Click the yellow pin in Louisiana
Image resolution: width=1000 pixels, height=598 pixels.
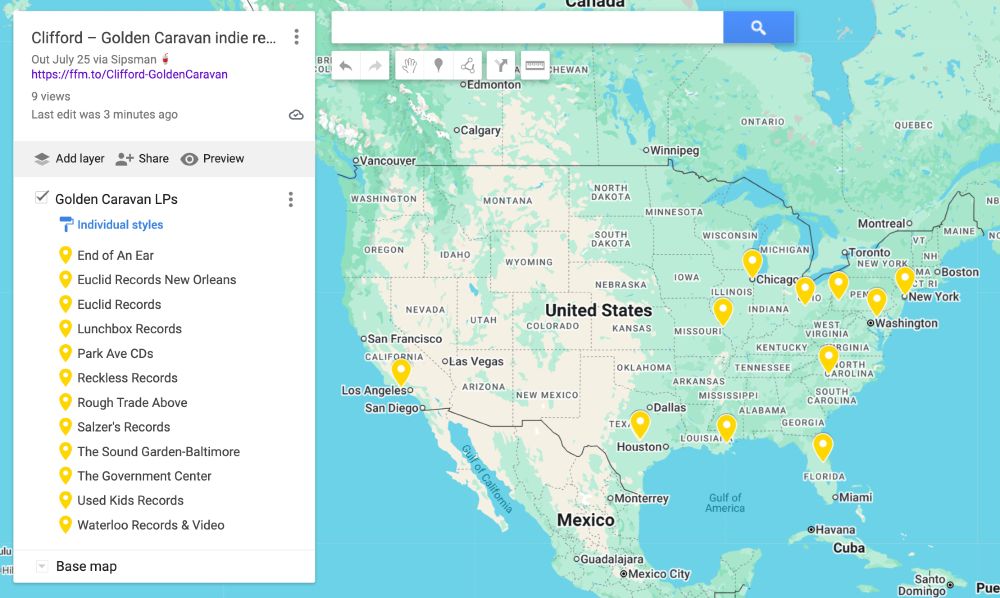tap(726, 427)
